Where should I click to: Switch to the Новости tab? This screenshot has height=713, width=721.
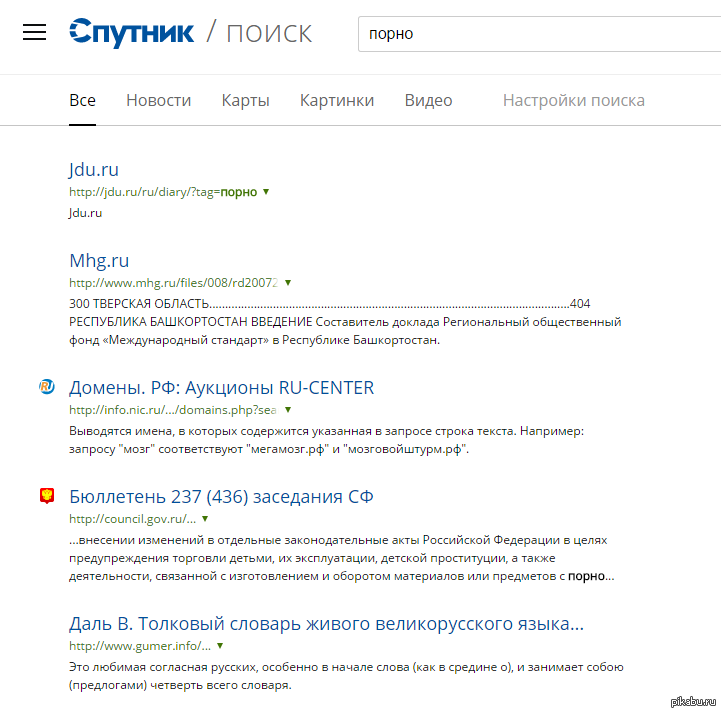point(159,100)
